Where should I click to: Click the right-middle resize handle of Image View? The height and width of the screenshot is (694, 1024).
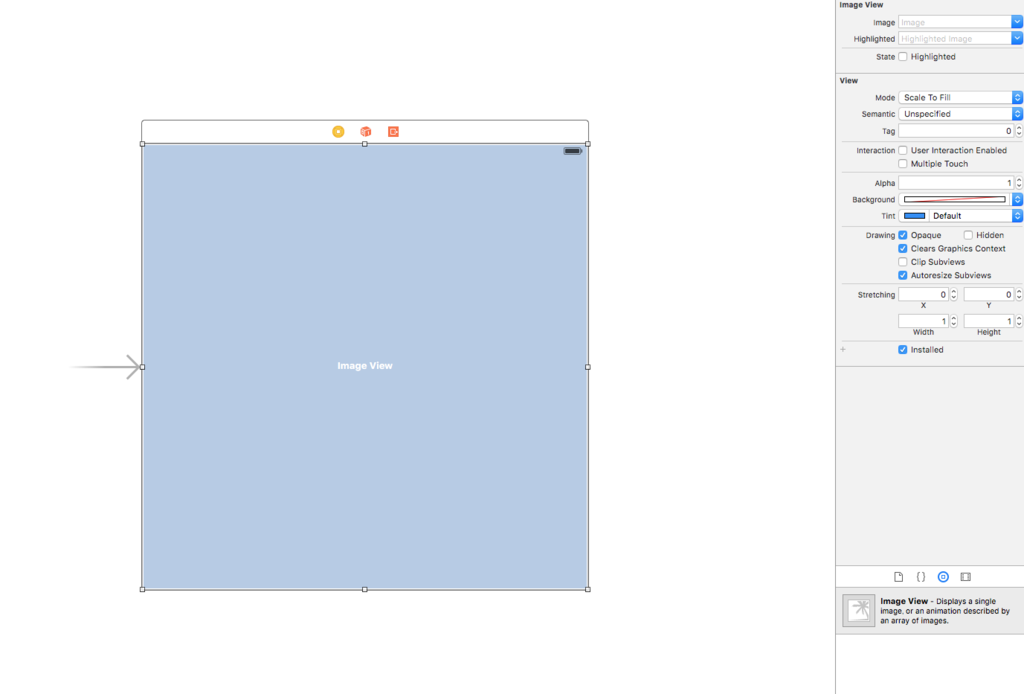pos(588,367)
